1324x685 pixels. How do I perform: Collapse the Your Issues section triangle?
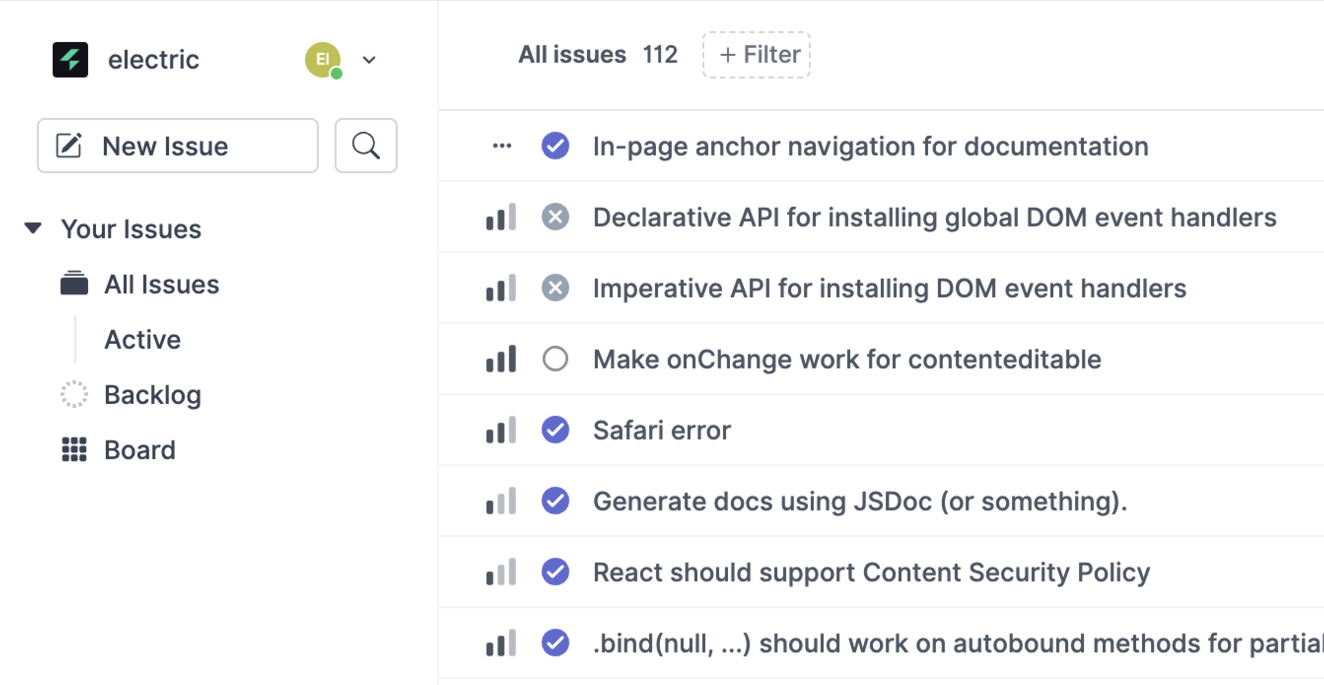33,229
